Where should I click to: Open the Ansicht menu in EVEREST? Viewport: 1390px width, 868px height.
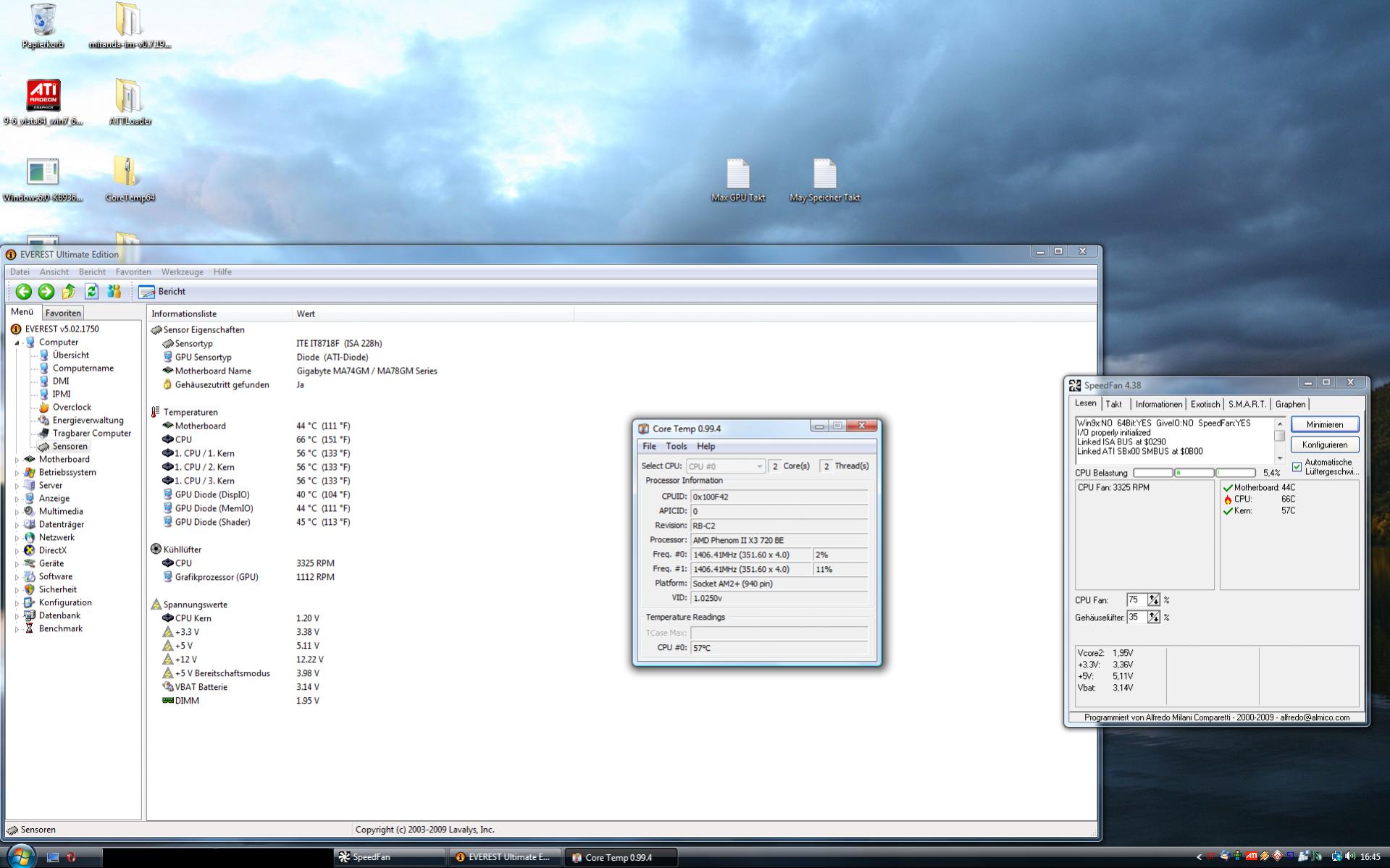pos(54,271)
